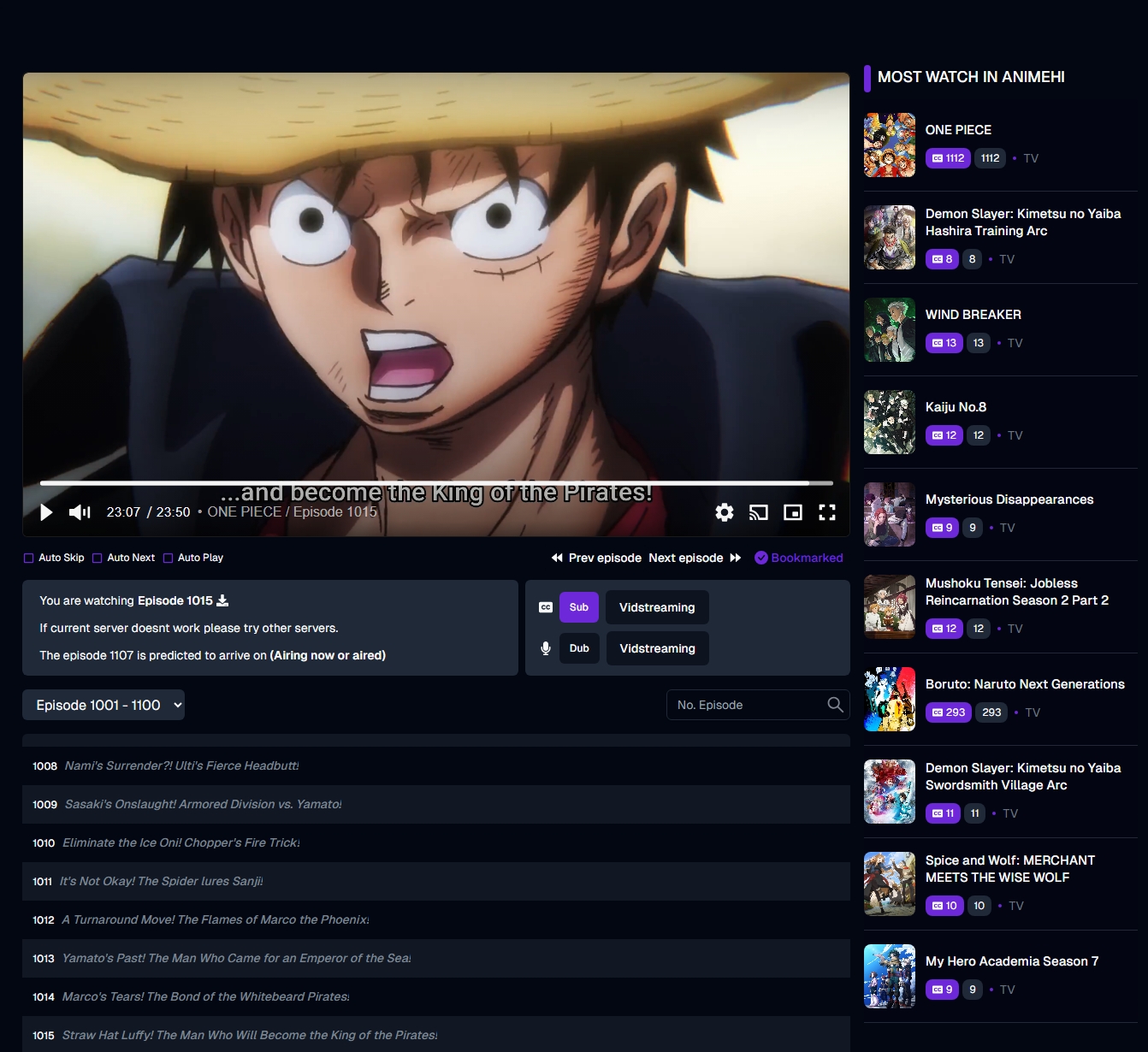Enter fullscreen video mode
The height and width of the screenshot is (1052, 1148).
pyautogui.click(x=827, y=512)
